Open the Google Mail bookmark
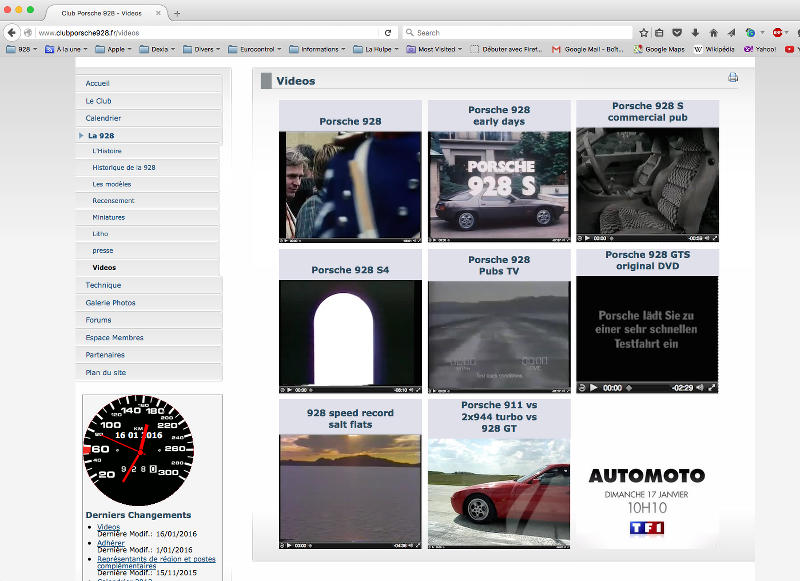 588,49
